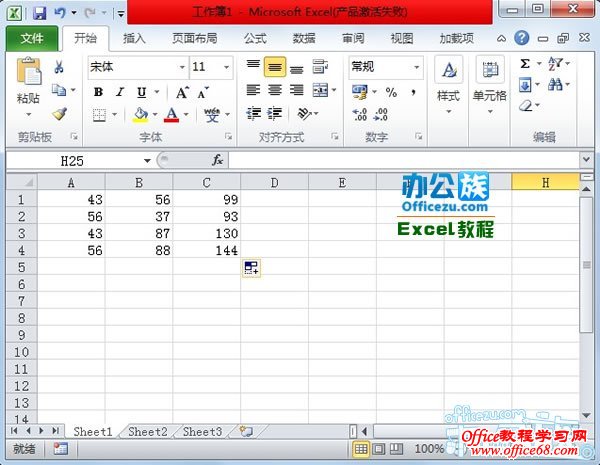This screenshot has height=465, width=600.
Task: Toggle Center horizontal alignment
Action: coord(274,90)
